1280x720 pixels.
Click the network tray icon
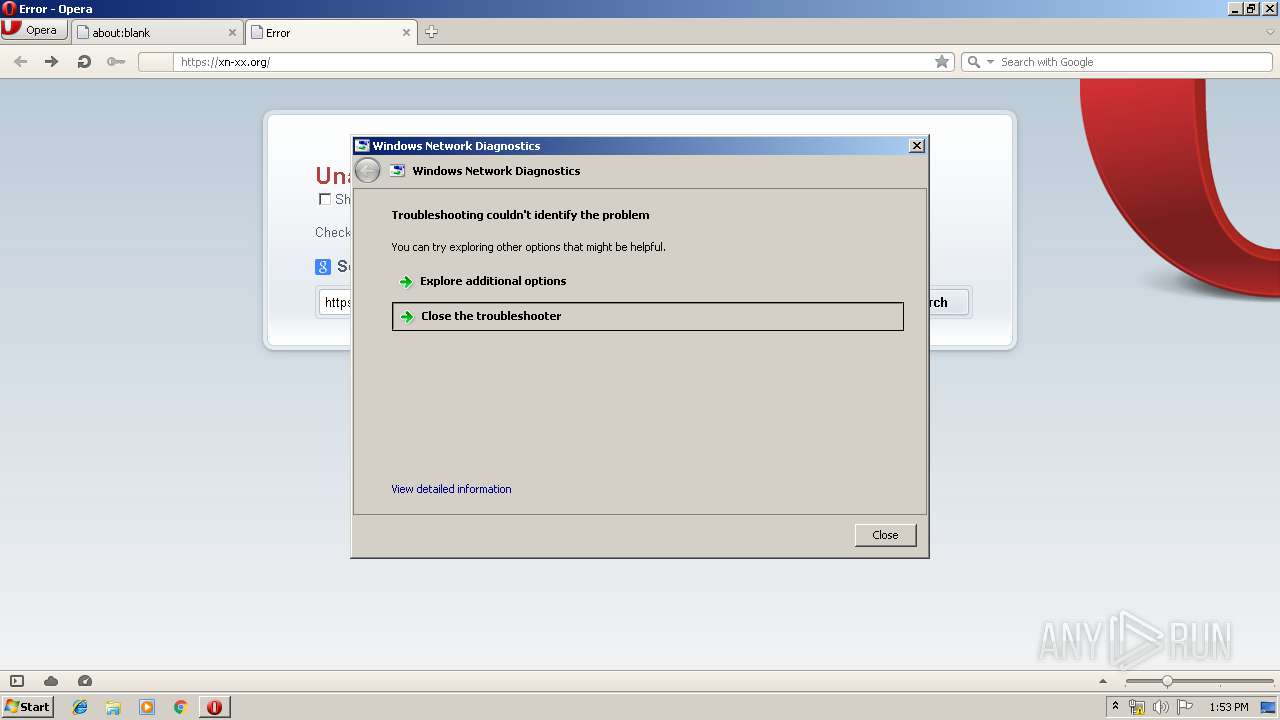pyautogui.click(x=1137, y=707)
